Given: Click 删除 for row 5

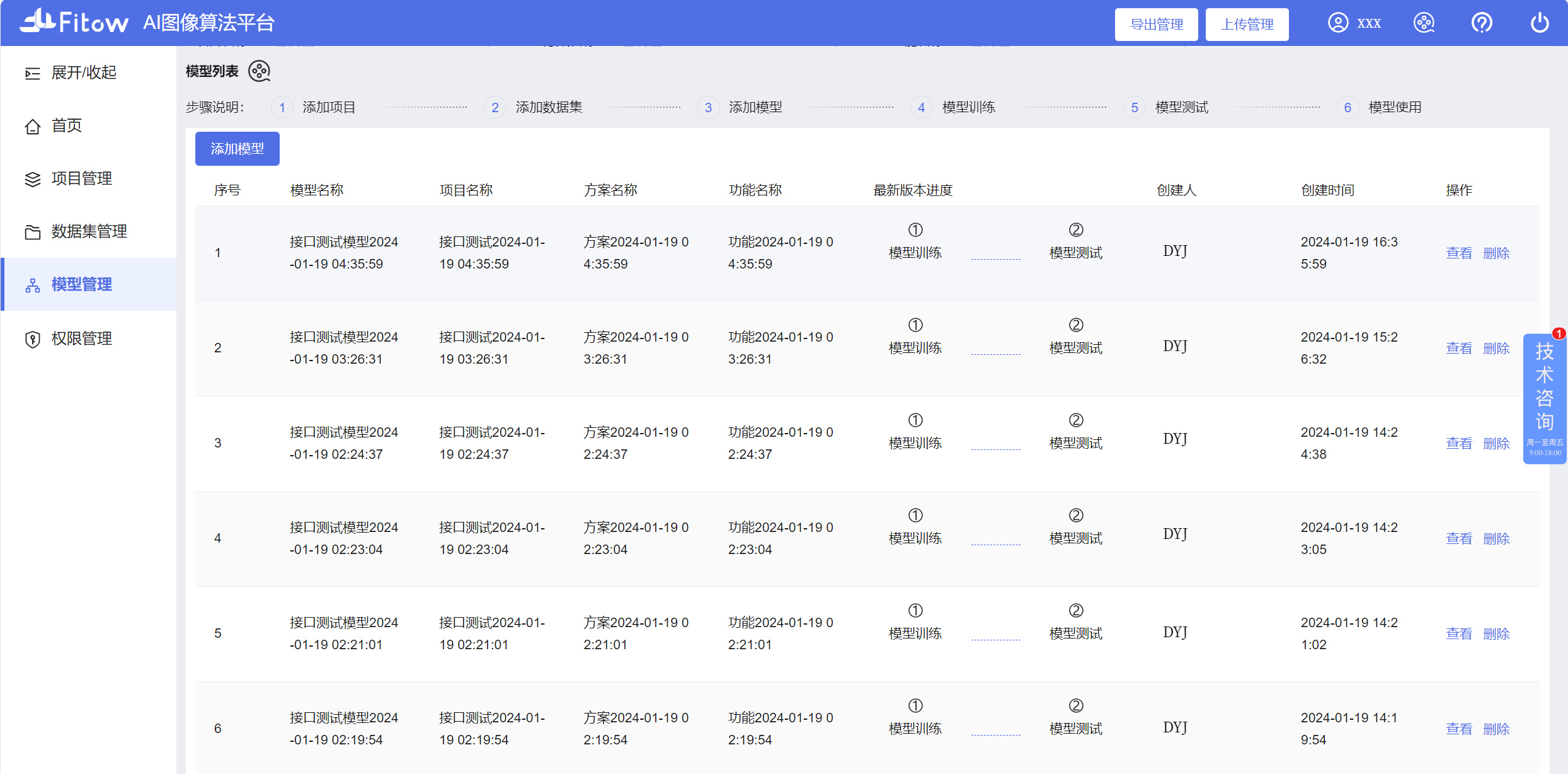Looking at the screenshot, I should 1497,633.
